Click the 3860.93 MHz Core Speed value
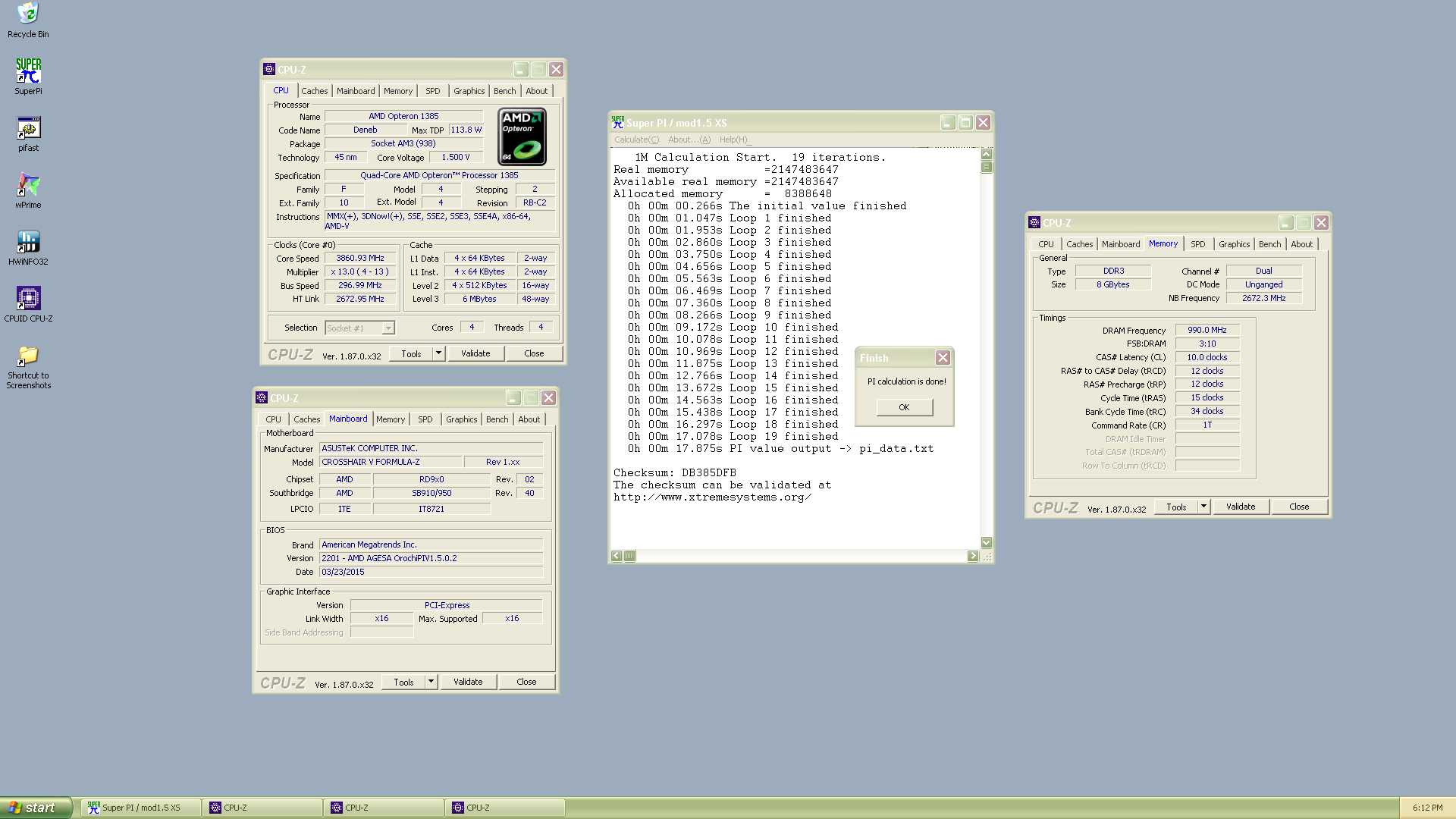This screenshot has height=819, width=1456. click(x=360, y=258)
